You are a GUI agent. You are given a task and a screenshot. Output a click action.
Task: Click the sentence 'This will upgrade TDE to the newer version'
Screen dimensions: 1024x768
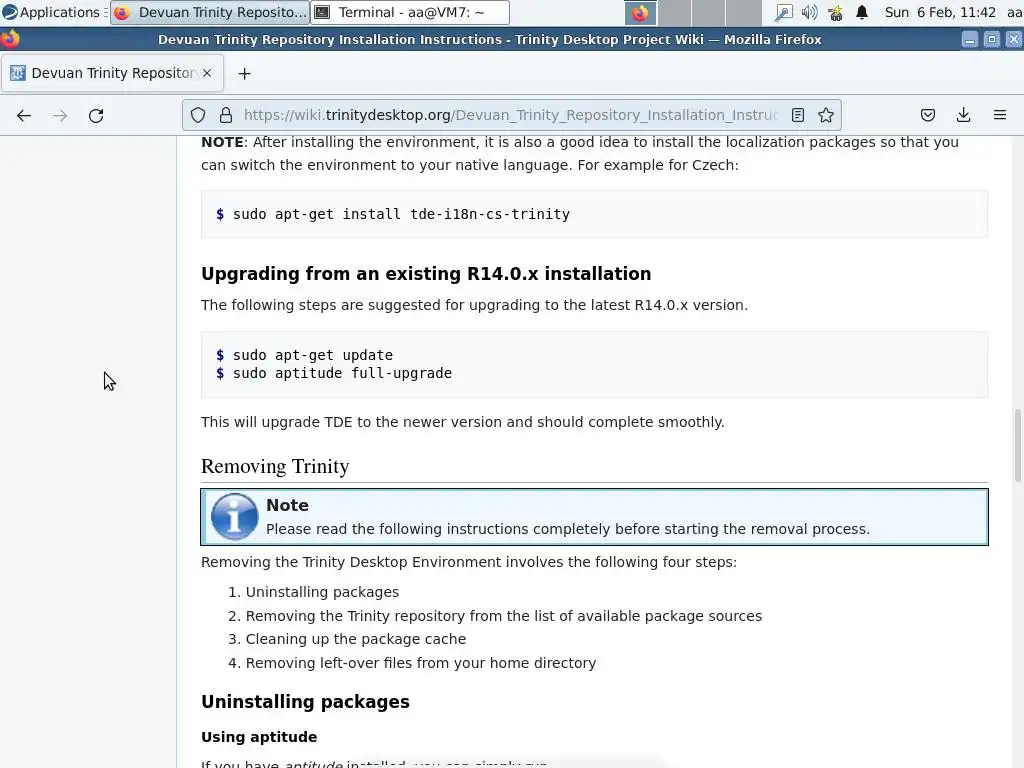(x=462, y=422)
